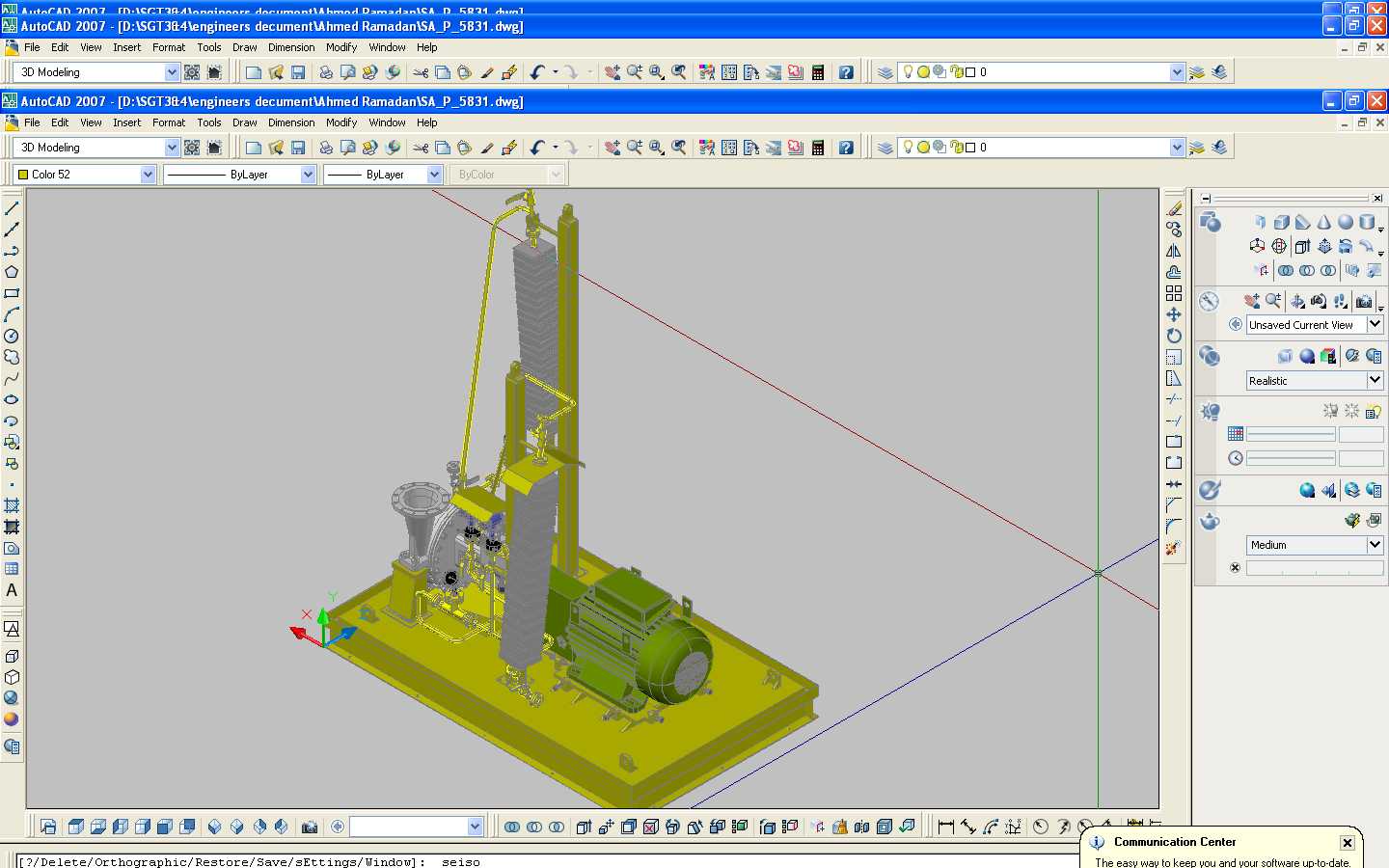Viewport: 1389px width, 868px height.
Task: Click the Rotate tool in Modify toolbar
Action: (x=1174, y=336)
